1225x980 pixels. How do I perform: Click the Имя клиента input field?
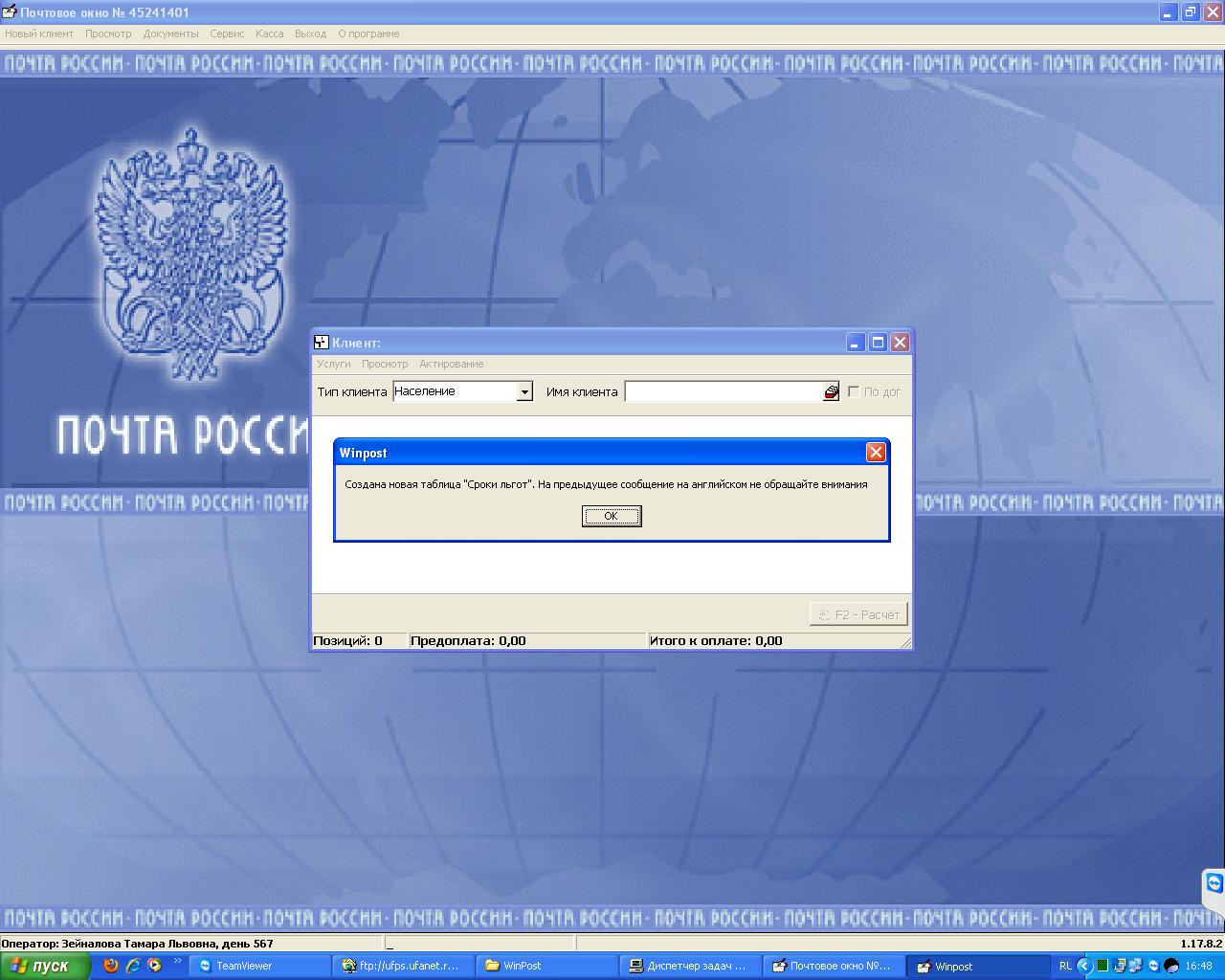pos(724,391)
